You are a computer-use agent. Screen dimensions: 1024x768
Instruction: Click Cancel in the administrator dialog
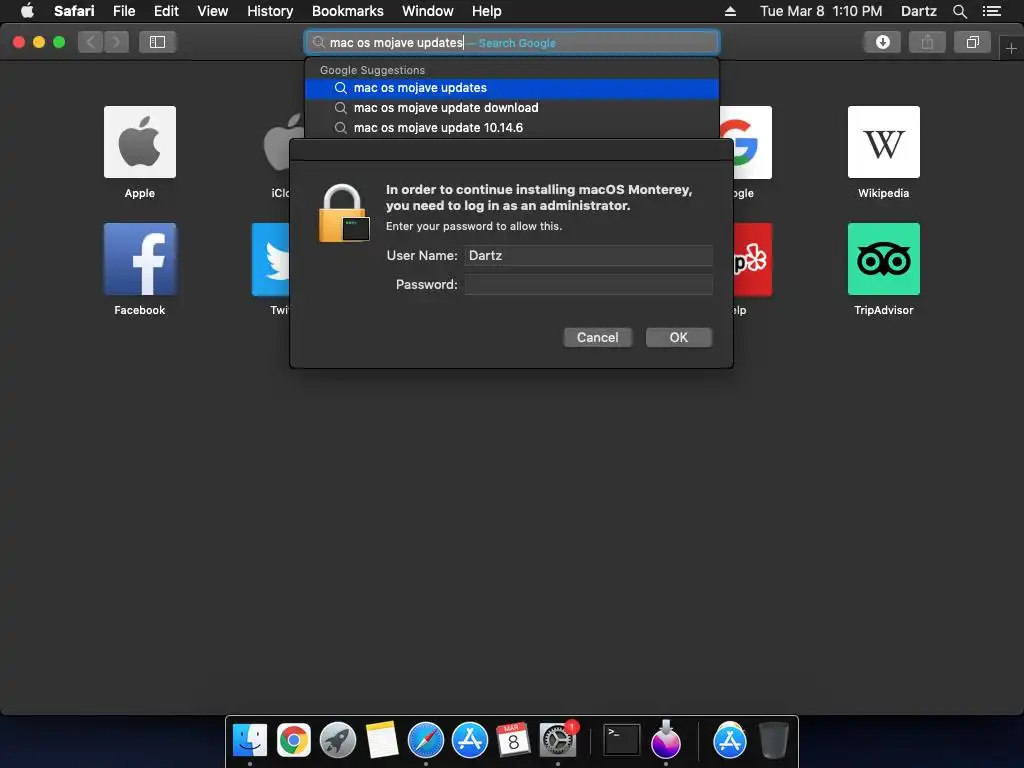[x=598, y=338]
